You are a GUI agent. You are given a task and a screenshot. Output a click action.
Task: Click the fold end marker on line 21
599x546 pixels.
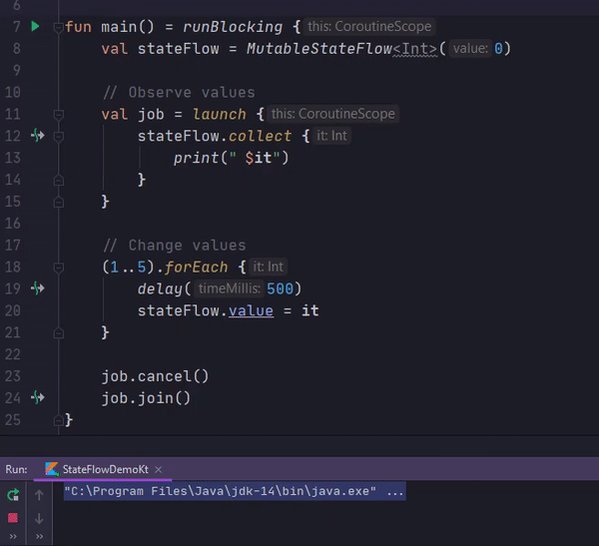coord(58,333)
